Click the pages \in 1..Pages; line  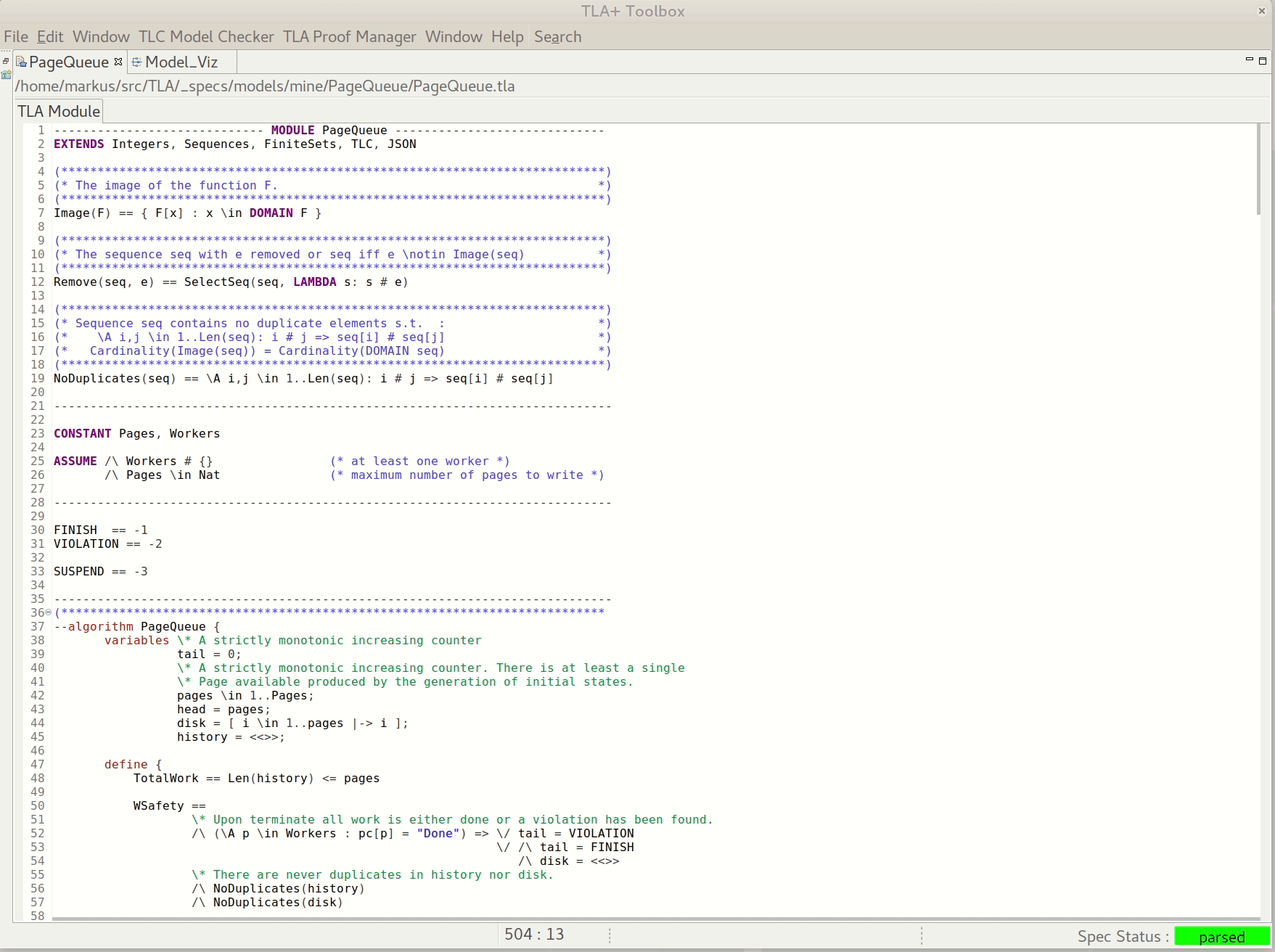(x=245, y=696)
